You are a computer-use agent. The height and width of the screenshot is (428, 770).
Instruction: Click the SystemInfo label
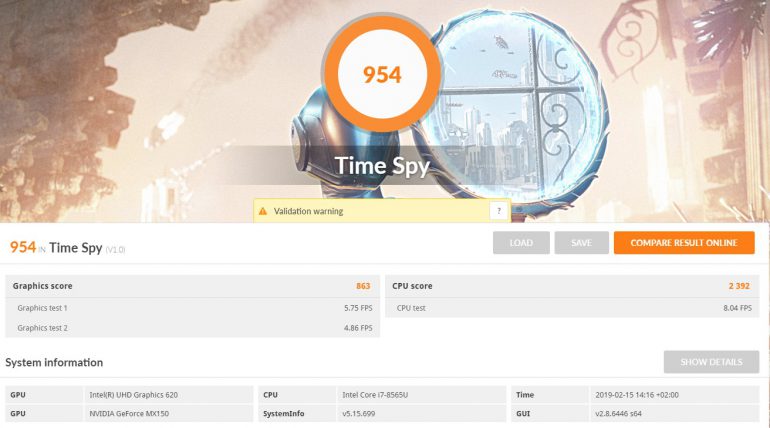point(283,414)
